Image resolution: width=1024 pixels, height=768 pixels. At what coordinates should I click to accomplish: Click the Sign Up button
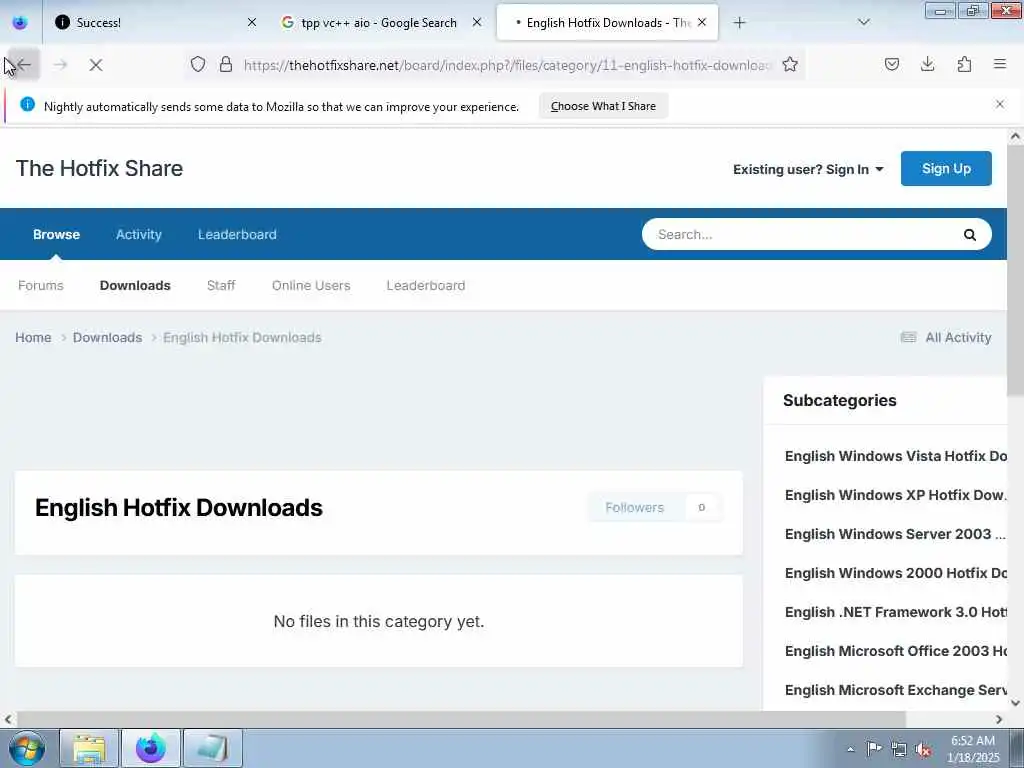pos(946,168)
